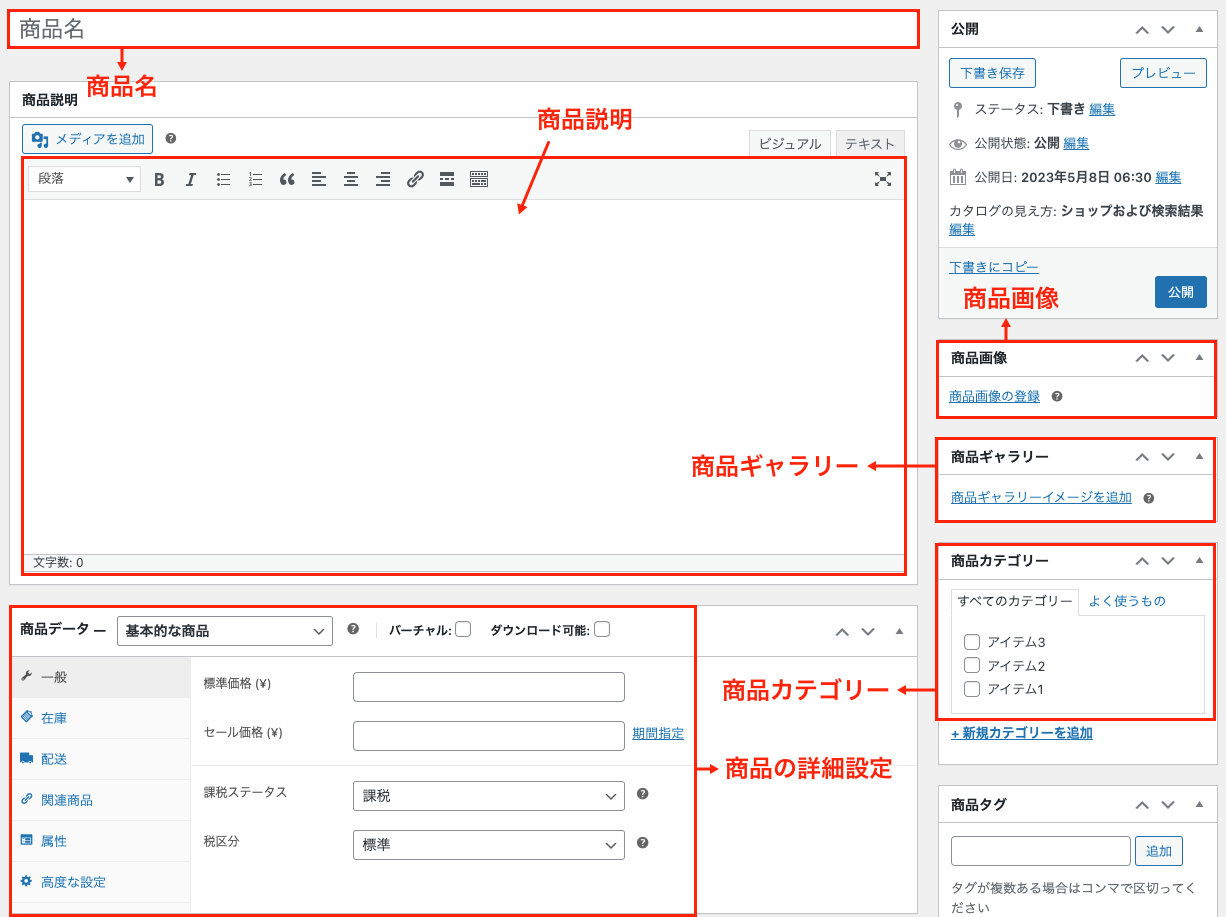Screen dimensions: 1226x917
Task: Apply italic formatting in editor toolbar
Action: (x=191, y=179)
